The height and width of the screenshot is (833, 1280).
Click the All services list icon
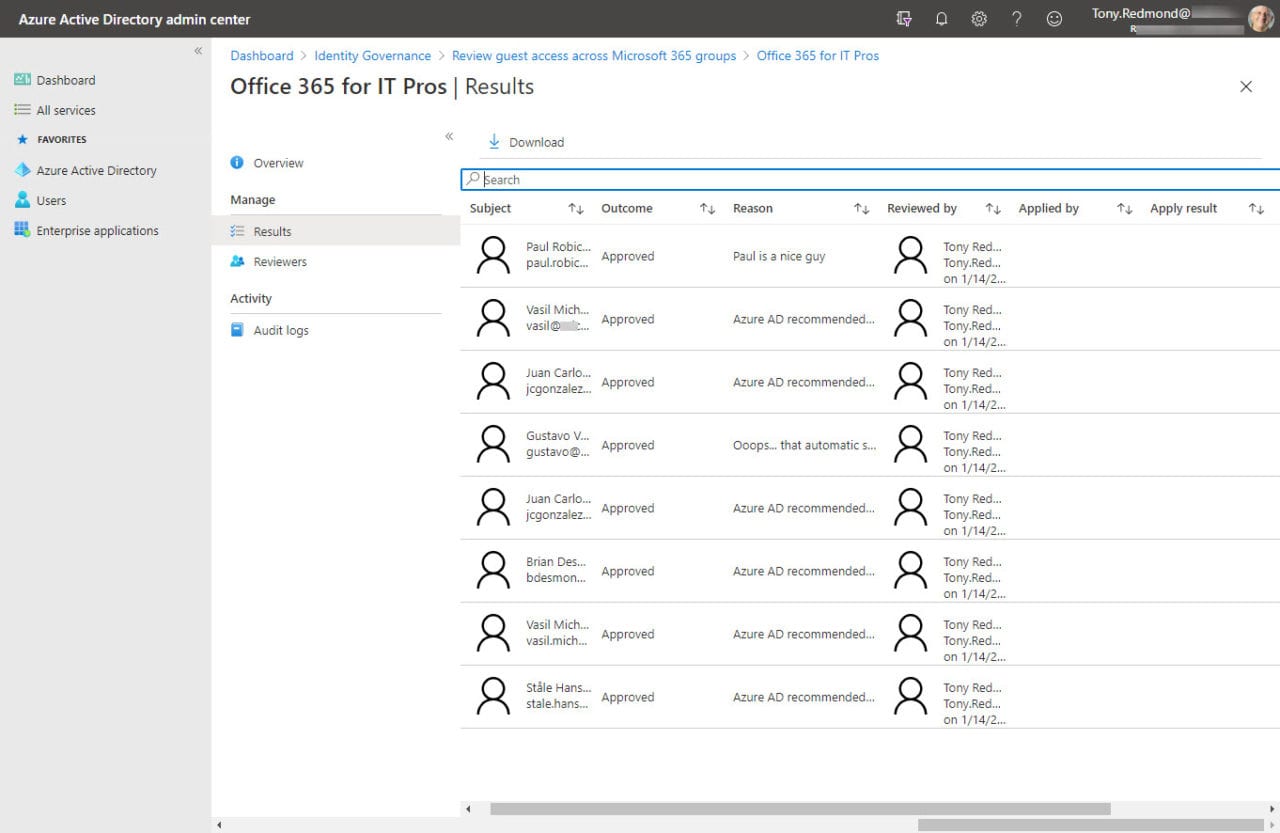click(x=22, y=110)
